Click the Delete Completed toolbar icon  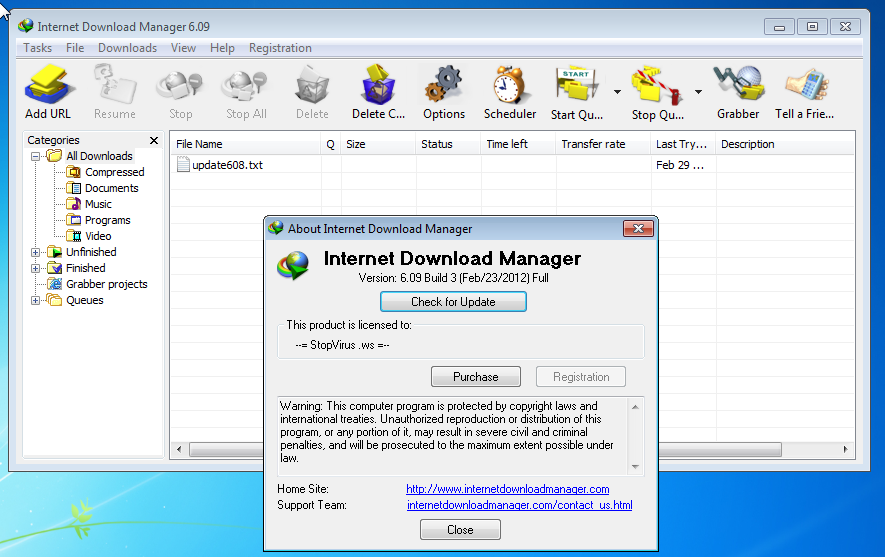(x=378, y=85)
